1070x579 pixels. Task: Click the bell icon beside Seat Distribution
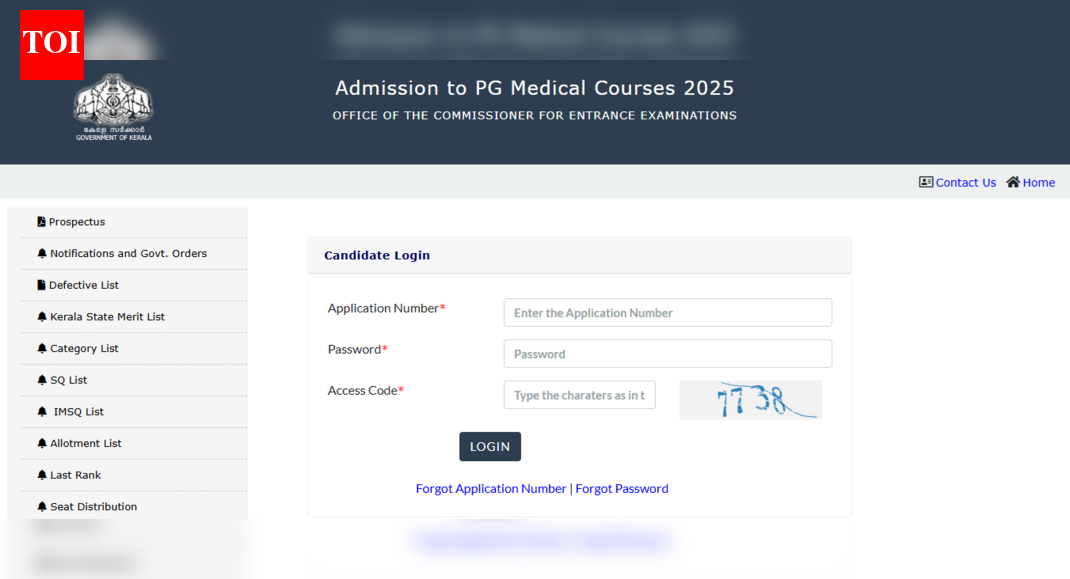[40, 506]
